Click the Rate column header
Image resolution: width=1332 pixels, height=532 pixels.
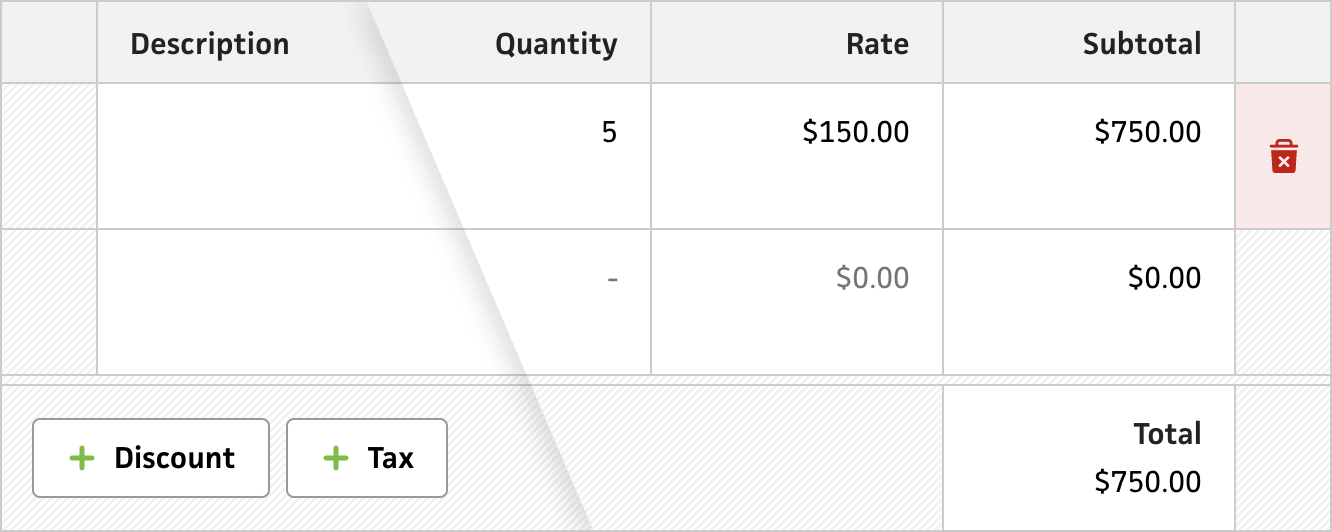pyautogui.click(x=877, y=44)
